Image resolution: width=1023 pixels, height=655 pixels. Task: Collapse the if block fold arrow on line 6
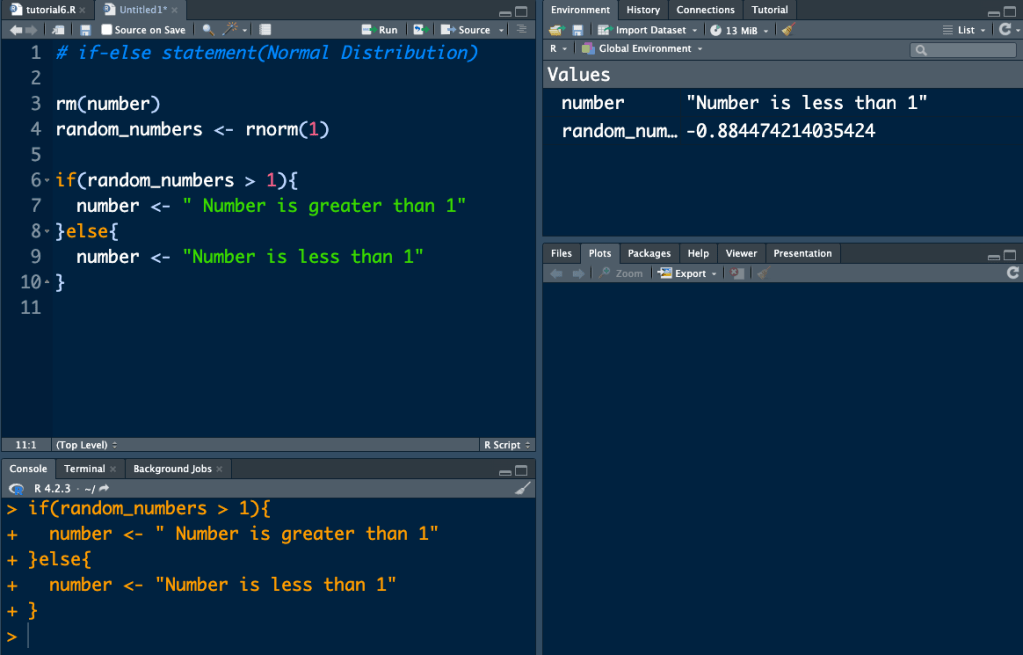click(47, 181)
